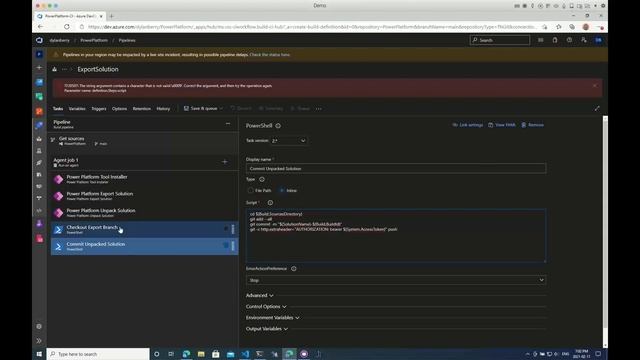This screenshot has width=640, height=360.
Task: Select the Inline radio button
Action: click(x=282, y=191)
